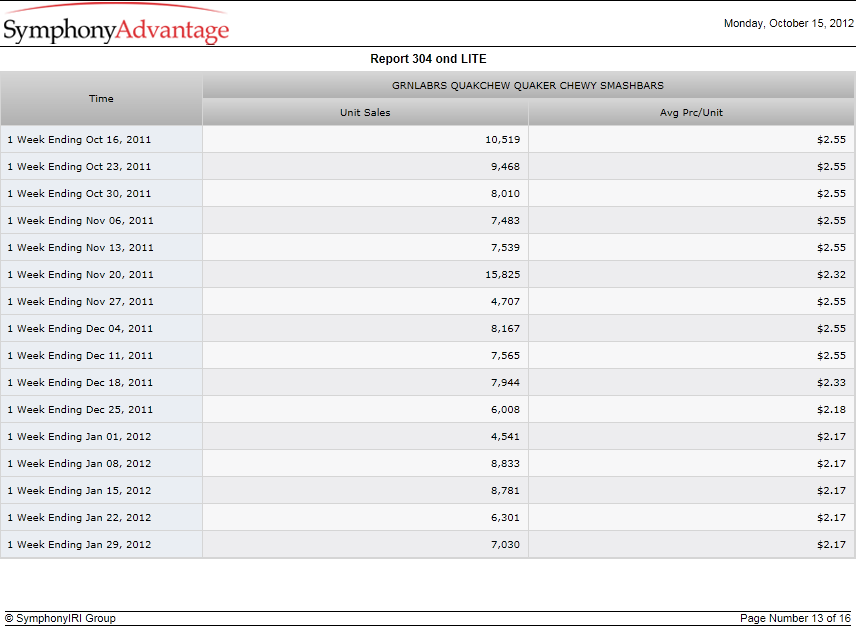Pick the unit sales figure 6,301
The image size is (856, 631).
(x=506, y=518)
